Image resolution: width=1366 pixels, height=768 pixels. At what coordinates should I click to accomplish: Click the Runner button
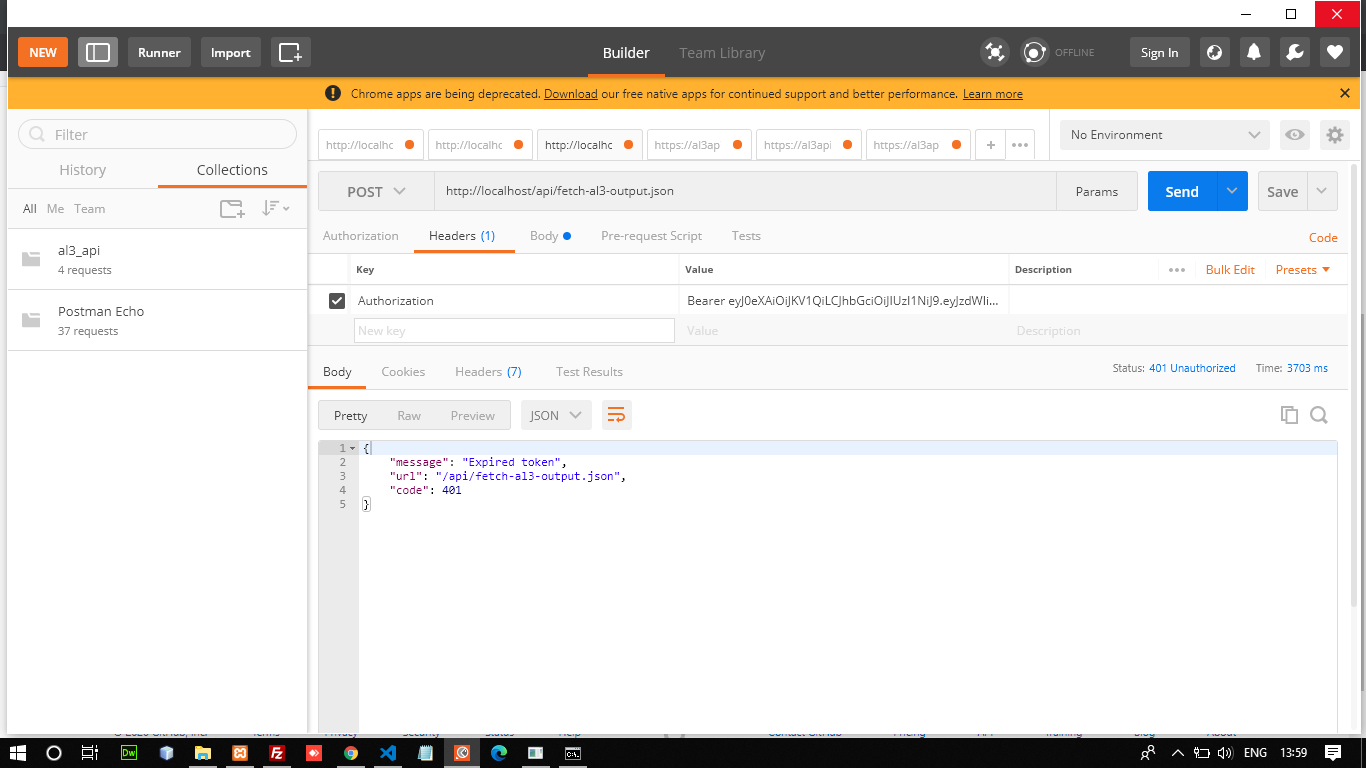click(159, 52)
